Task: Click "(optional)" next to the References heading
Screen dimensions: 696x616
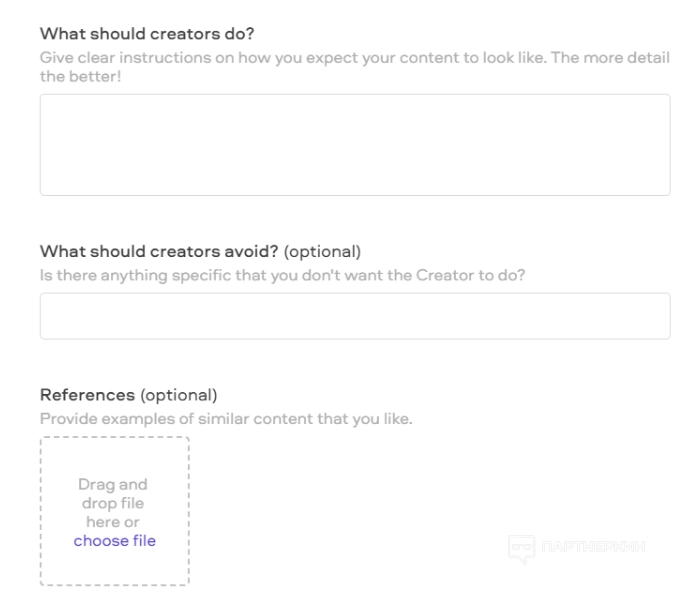Action: point(178,394)
